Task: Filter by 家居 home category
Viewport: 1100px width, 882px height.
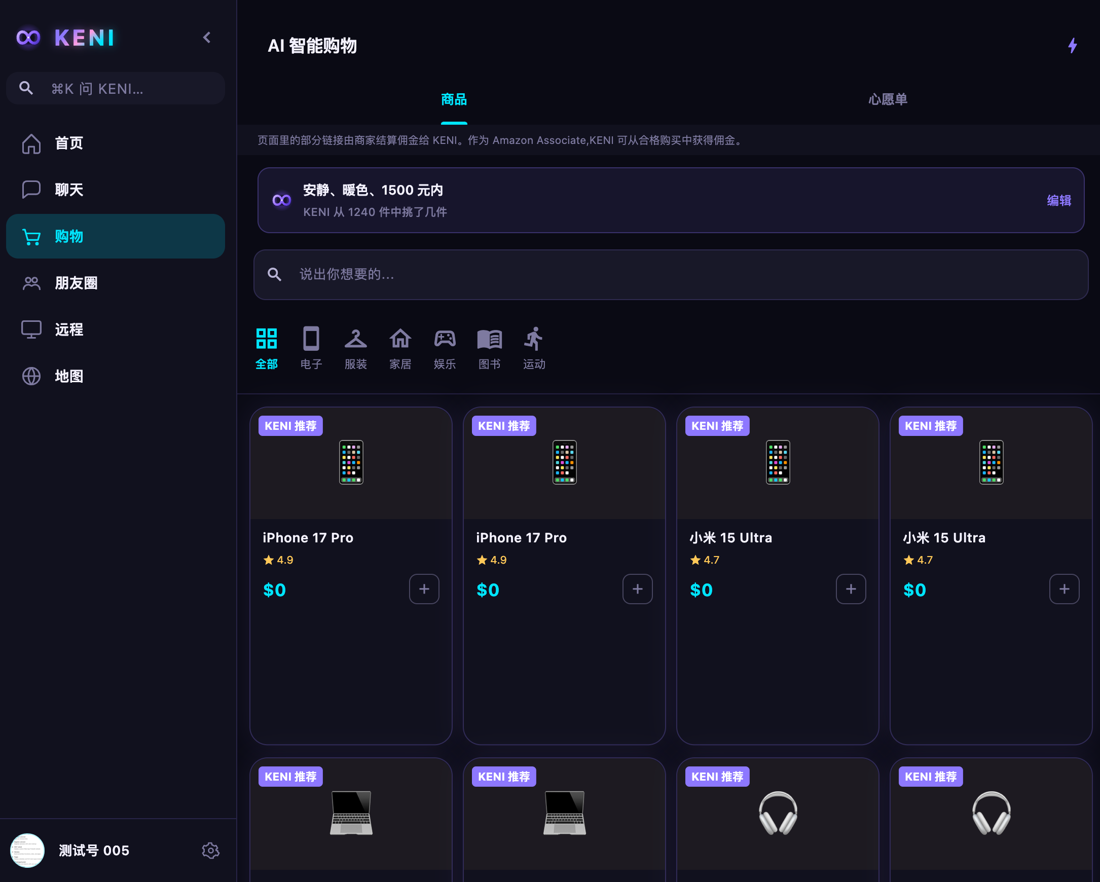Action: (x=400, y=348)
